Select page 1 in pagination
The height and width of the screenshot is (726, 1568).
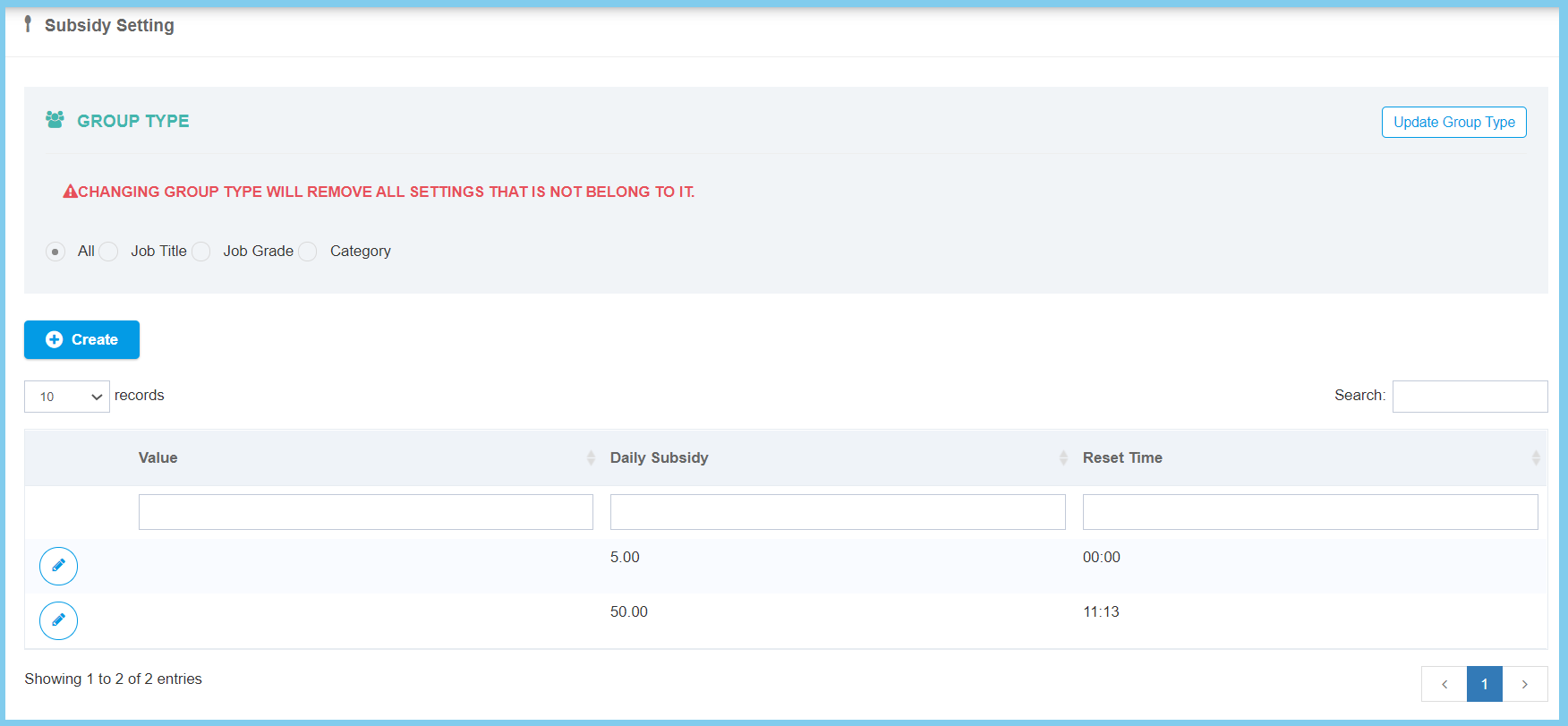click(1484, 684)
